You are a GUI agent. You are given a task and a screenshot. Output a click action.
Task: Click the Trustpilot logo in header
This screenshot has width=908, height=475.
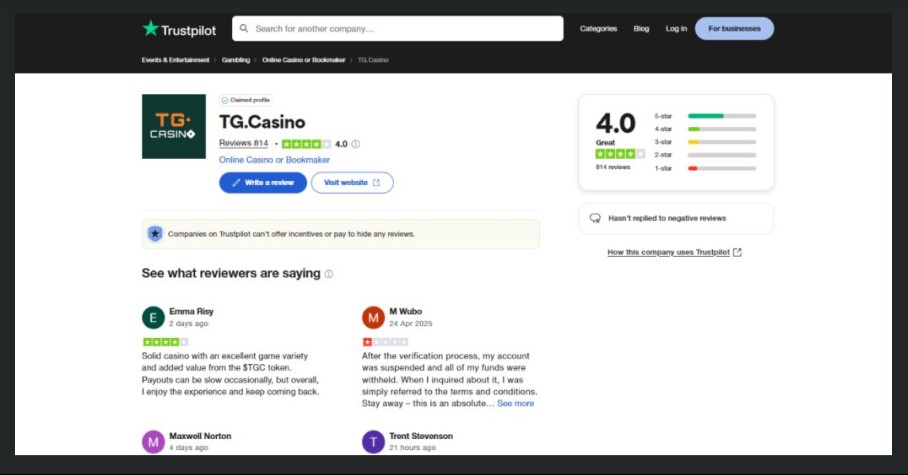(179, 29)
